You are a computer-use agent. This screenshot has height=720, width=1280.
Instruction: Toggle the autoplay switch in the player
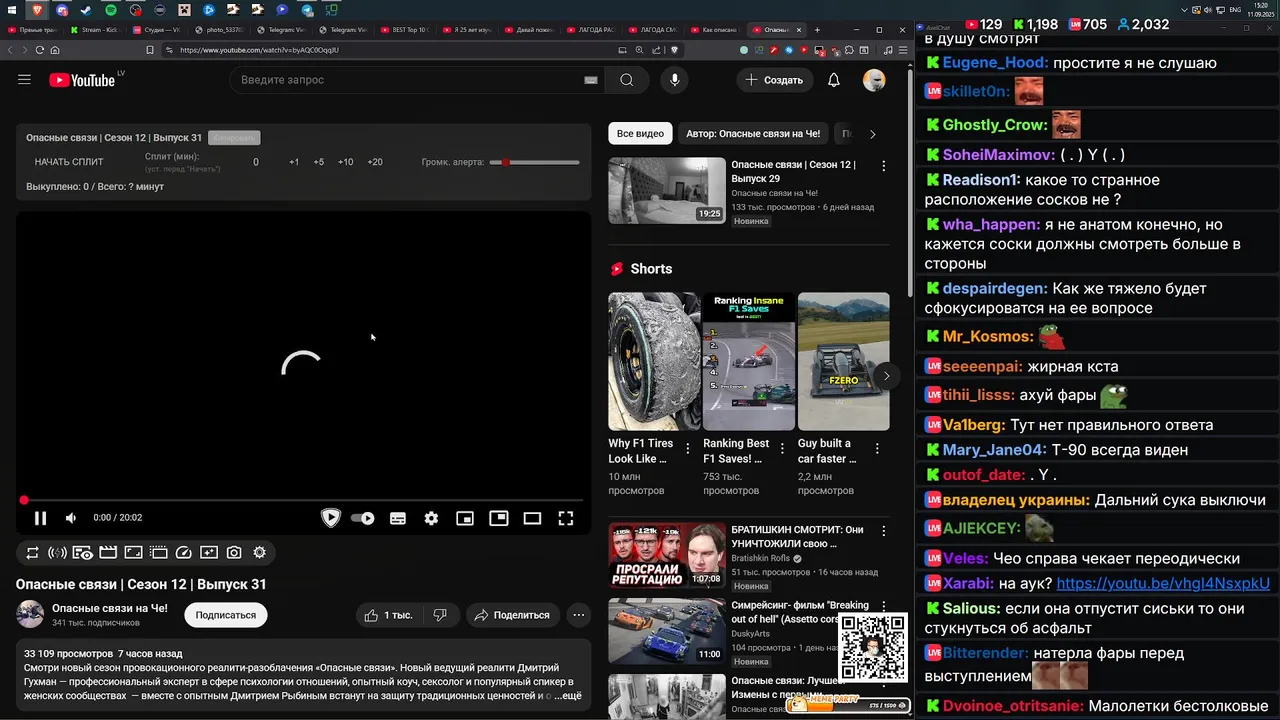[363, 518]
